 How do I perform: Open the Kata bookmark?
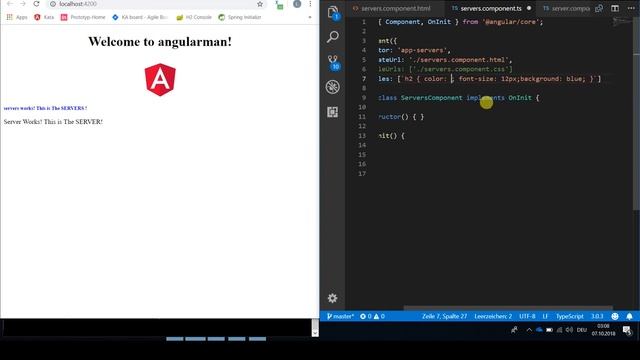44,17
